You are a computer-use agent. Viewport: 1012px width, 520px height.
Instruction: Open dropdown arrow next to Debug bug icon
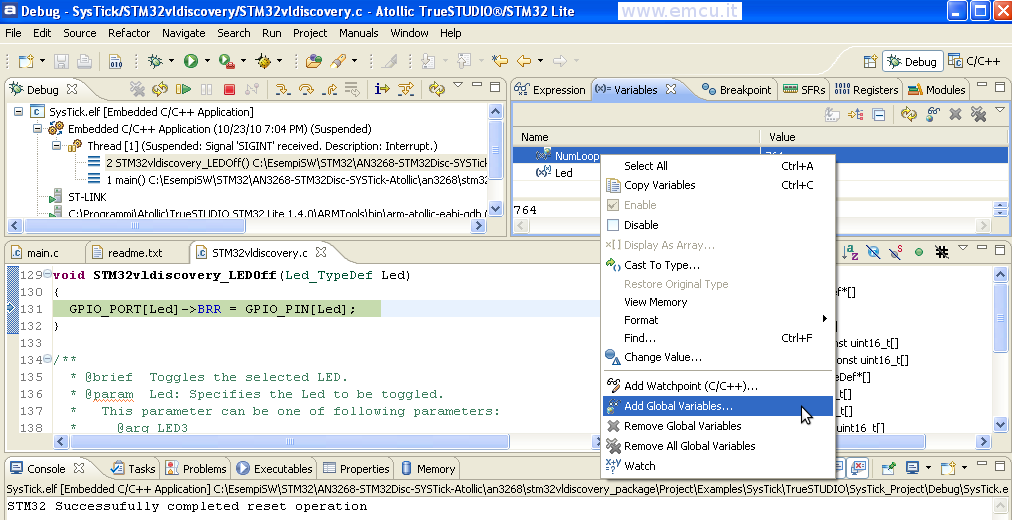pos(171,61)
